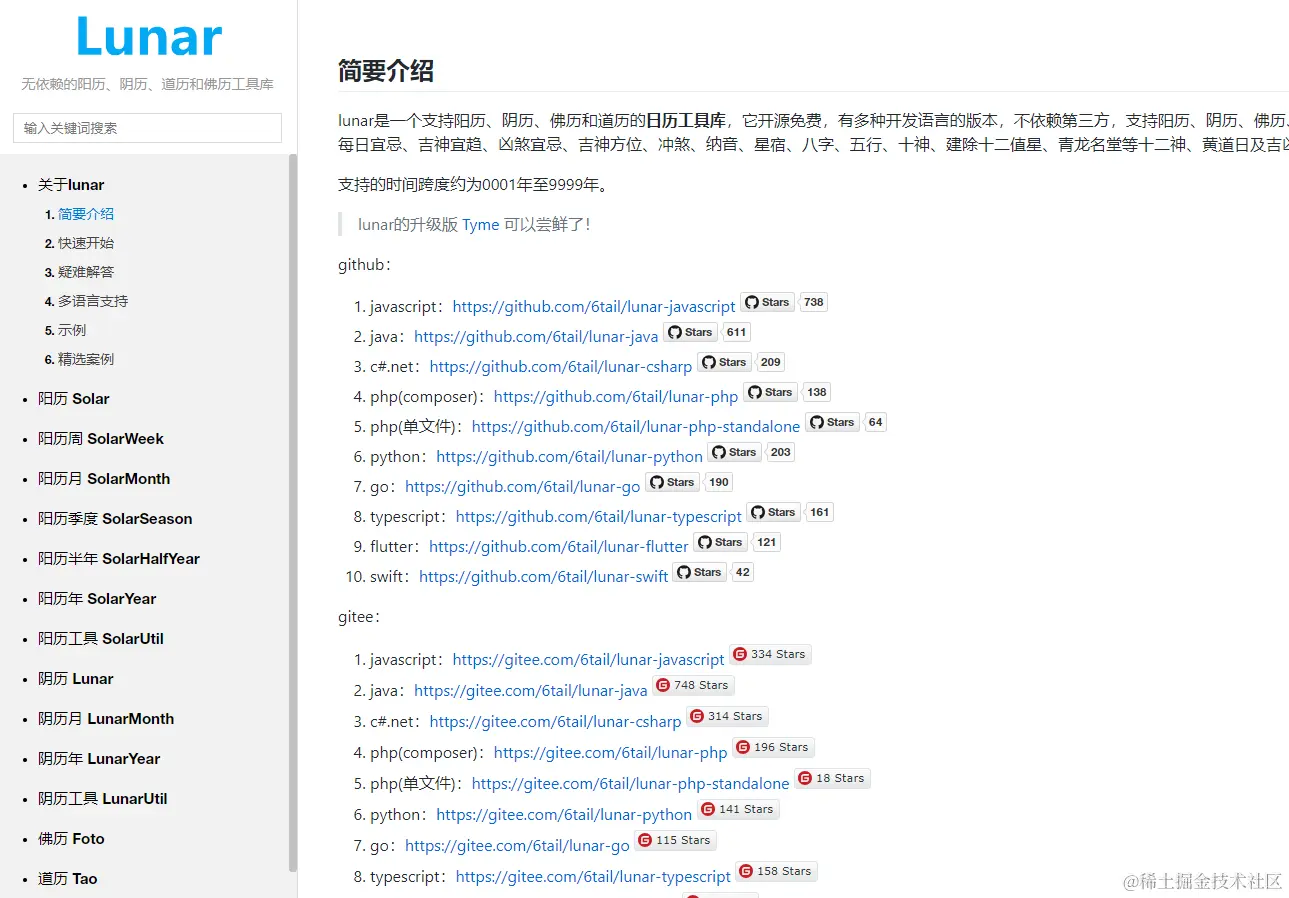Focus the 输入关键词搜索 search box

(147, 128)
